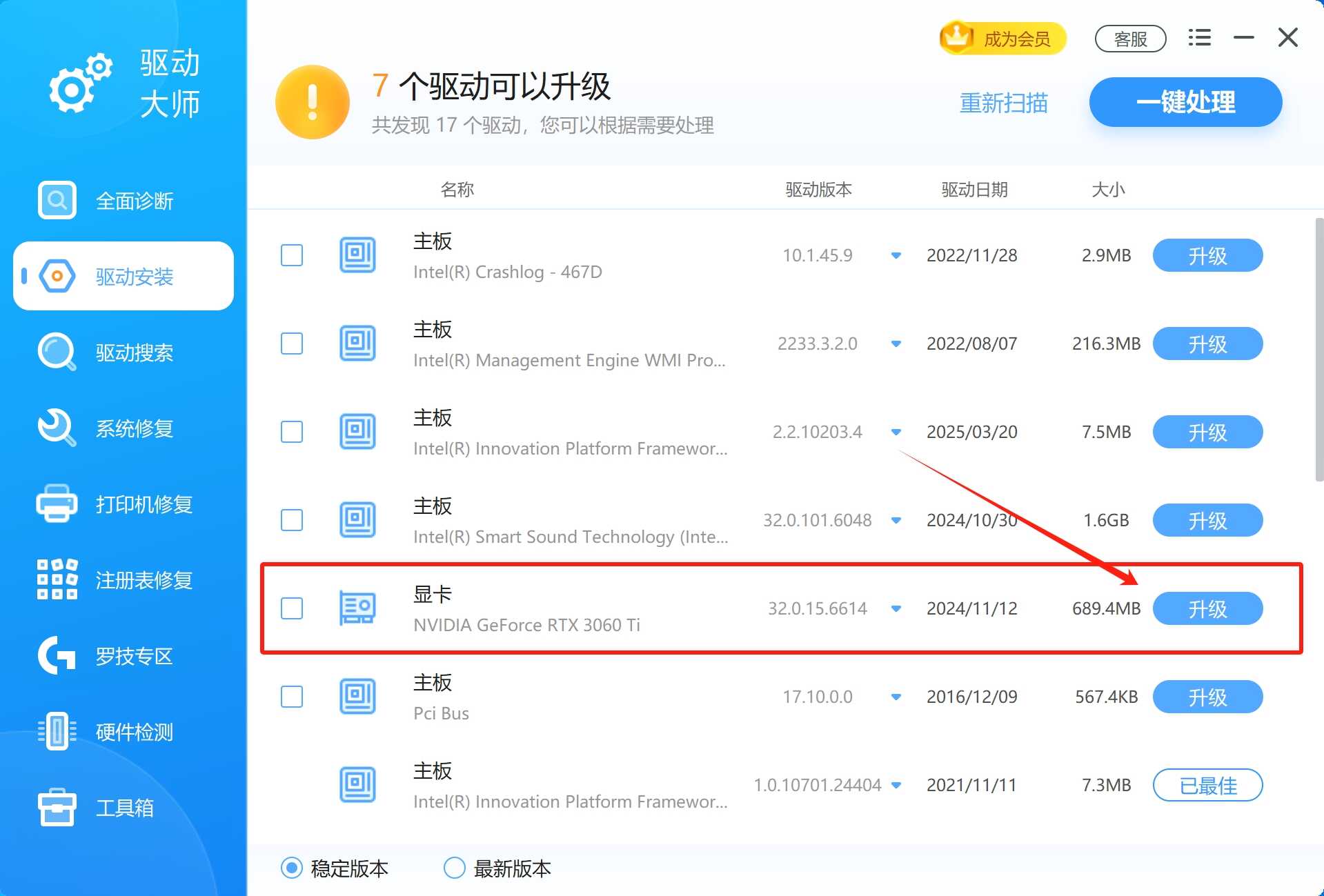Select the Intel Crashlog driver checkbox
Viewport: 1324px width, 896px height.
point(292,255)
